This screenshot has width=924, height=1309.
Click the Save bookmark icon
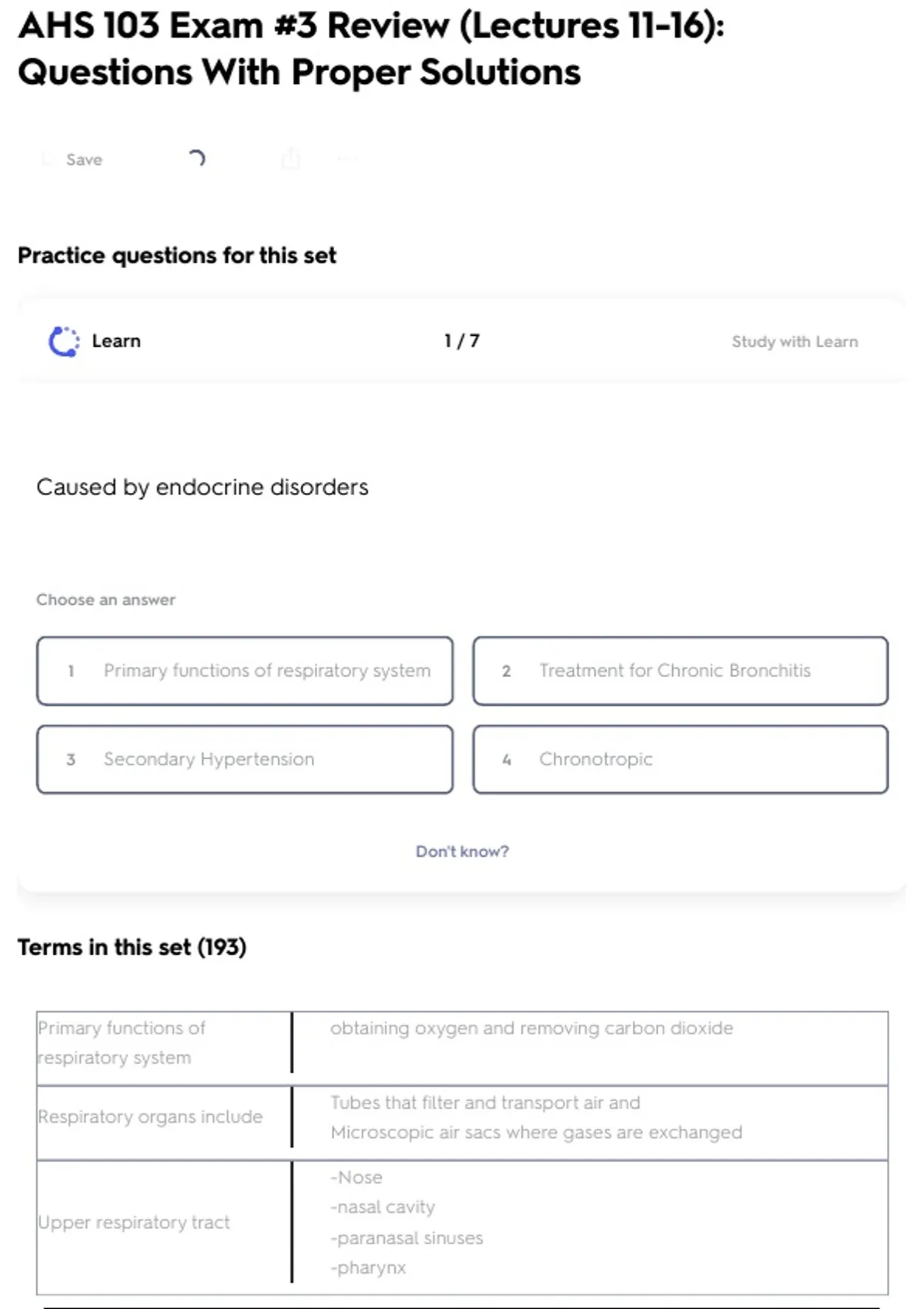(x=49, y=159)
